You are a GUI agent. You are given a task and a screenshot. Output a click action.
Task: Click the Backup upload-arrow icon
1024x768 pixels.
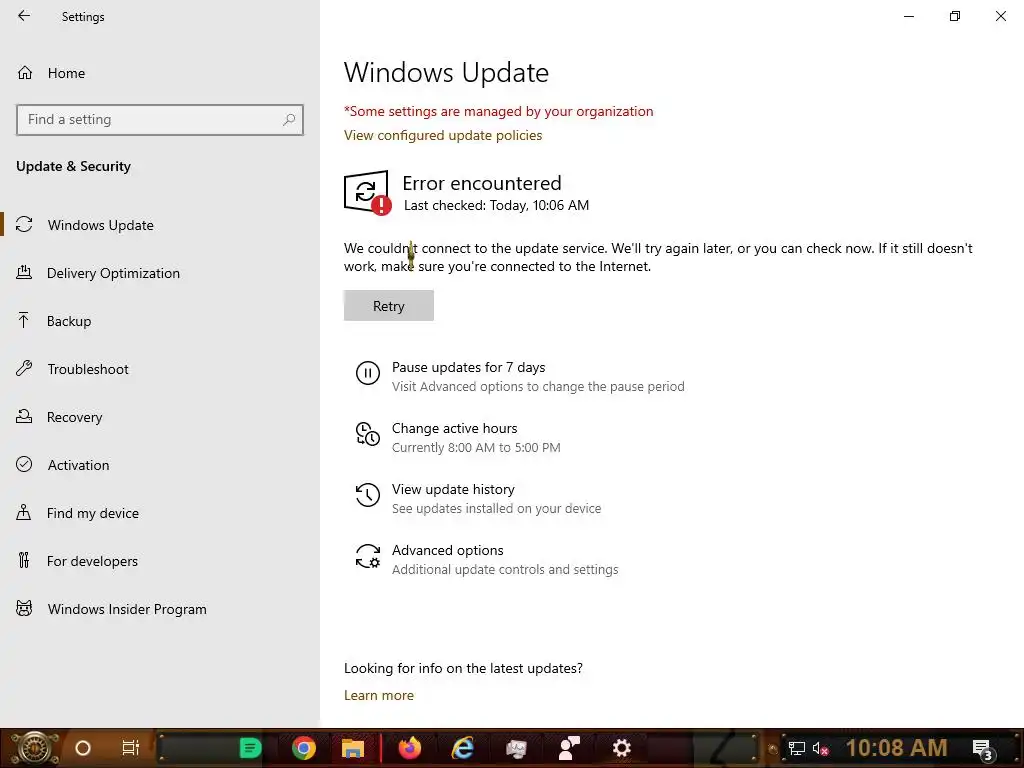click(24, 320)
